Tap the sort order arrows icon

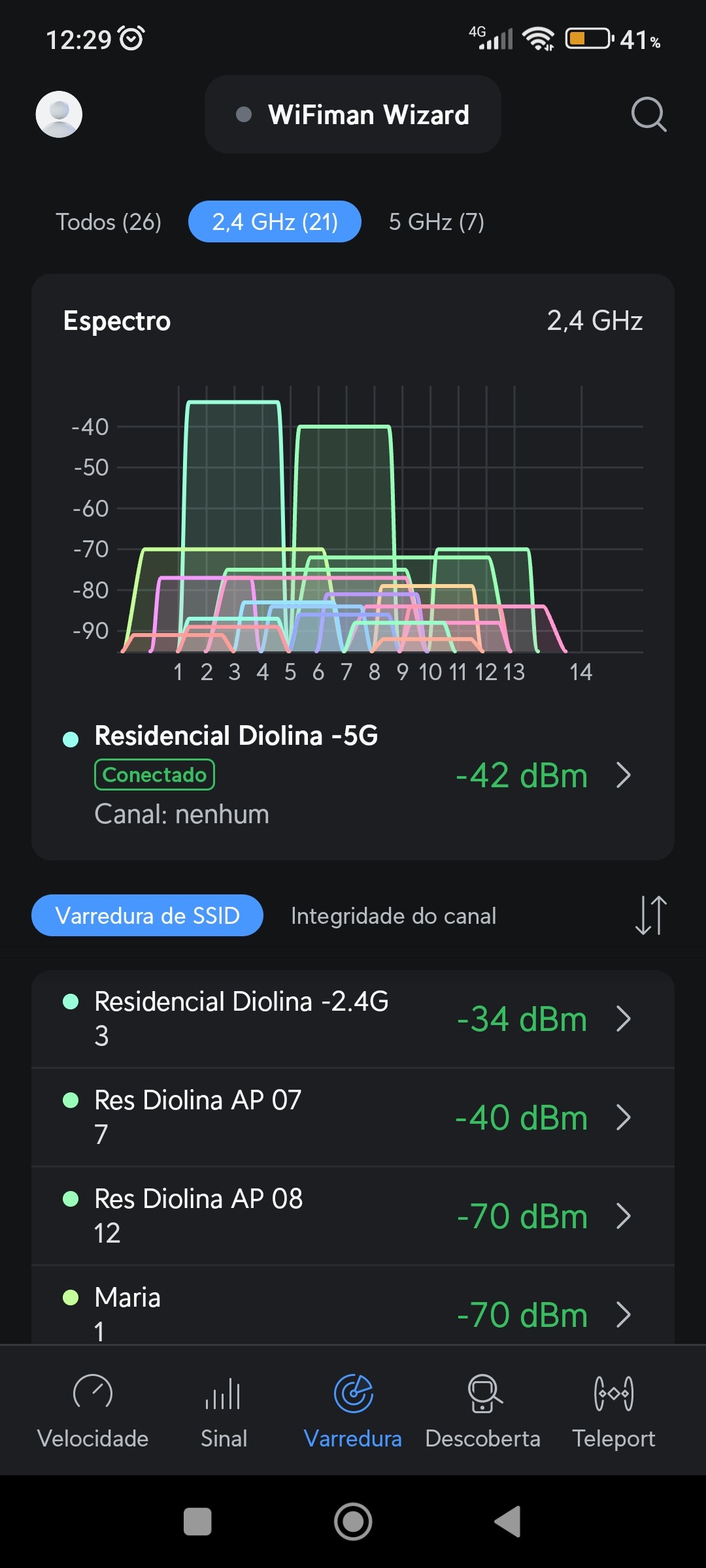coord(650,915)
